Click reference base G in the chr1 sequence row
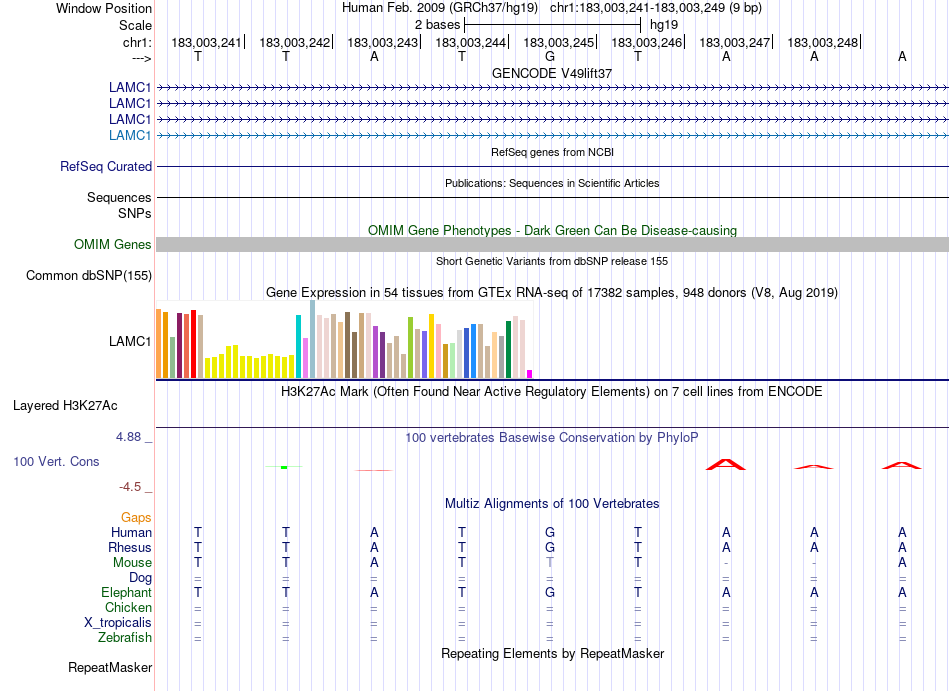 click(550, 56)
